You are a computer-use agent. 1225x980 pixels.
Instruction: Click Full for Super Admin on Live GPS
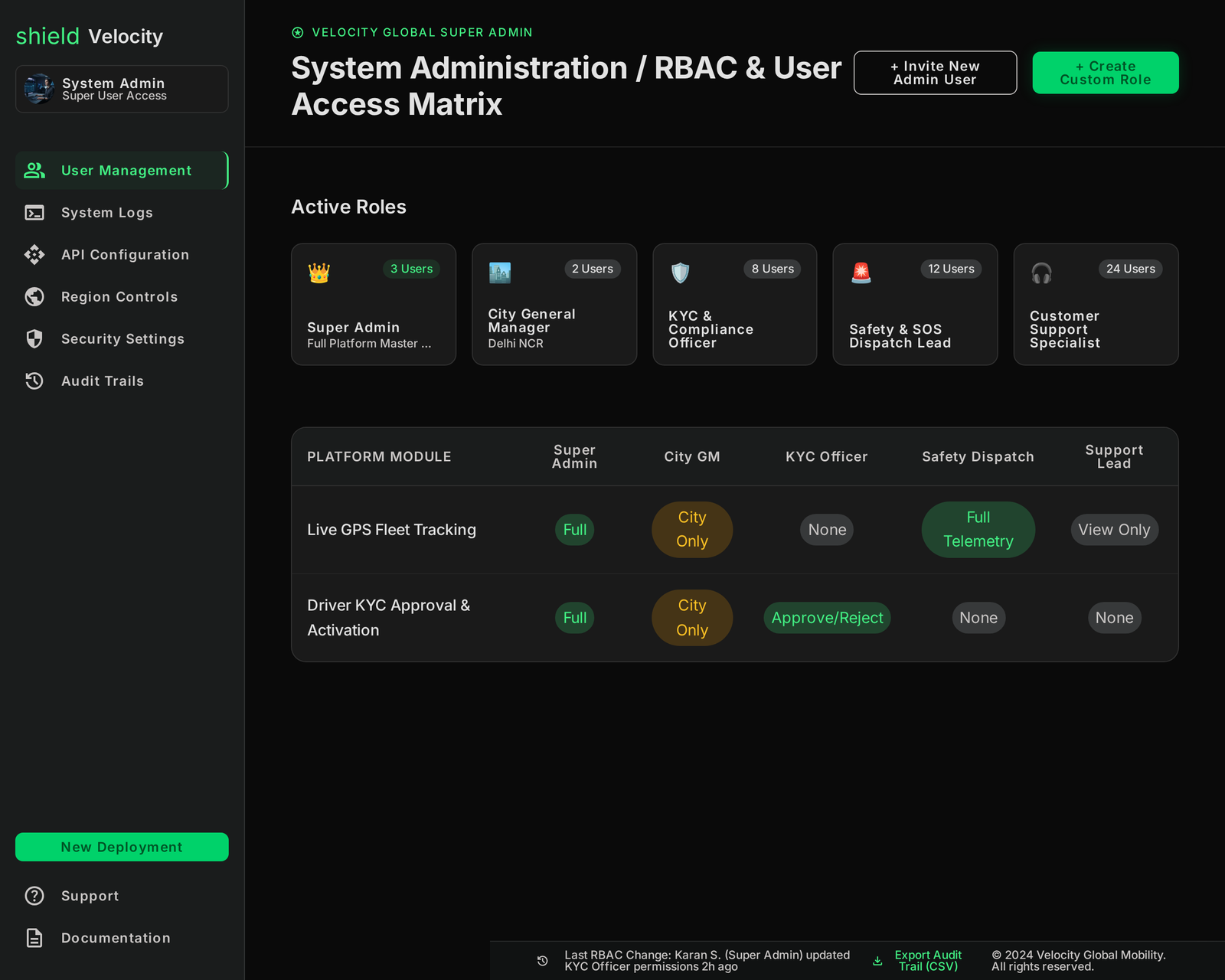[x=575, y=530]
